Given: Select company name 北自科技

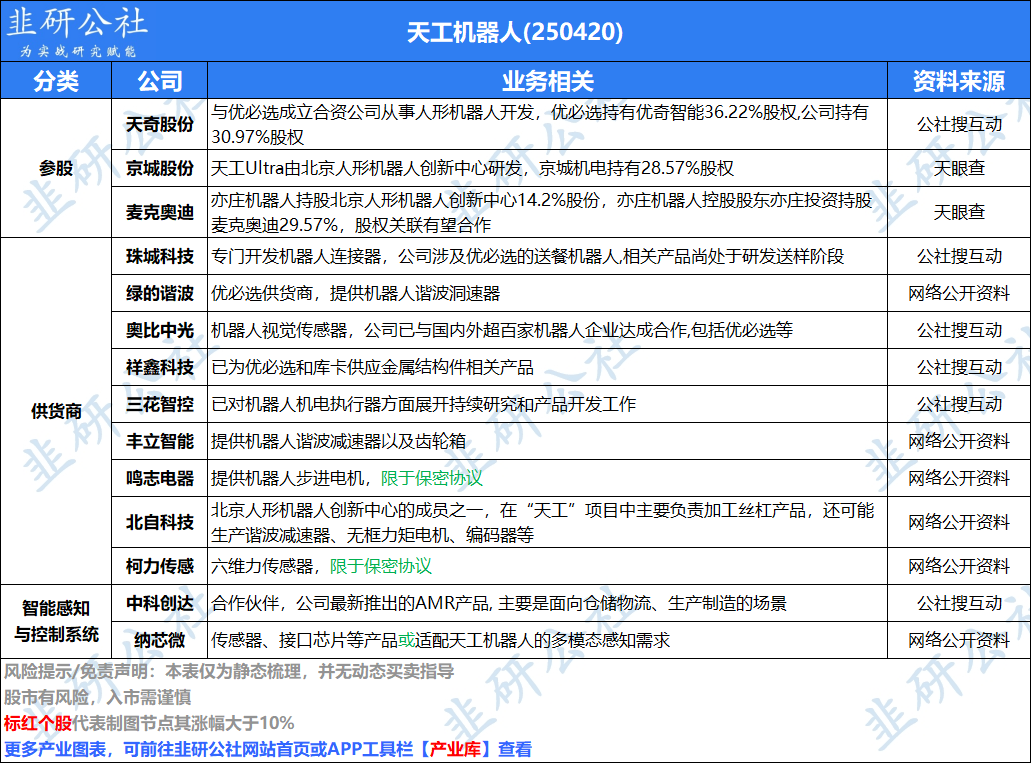Looking at the screenshot, I should 159,522.
